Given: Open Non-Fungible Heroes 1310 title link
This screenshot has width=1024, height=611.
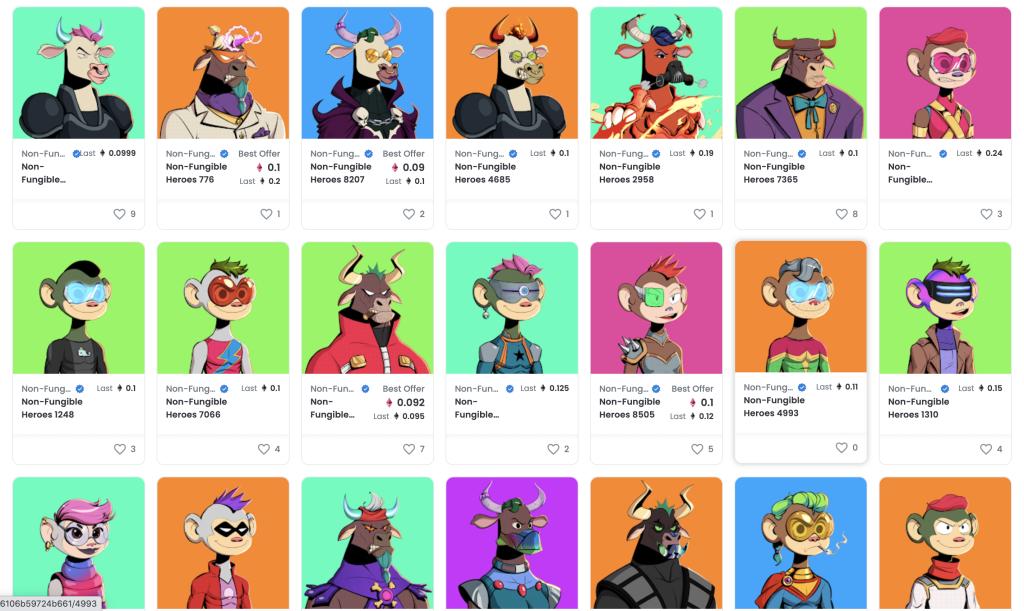Looking at the screenshot, I should pos(918,408).
